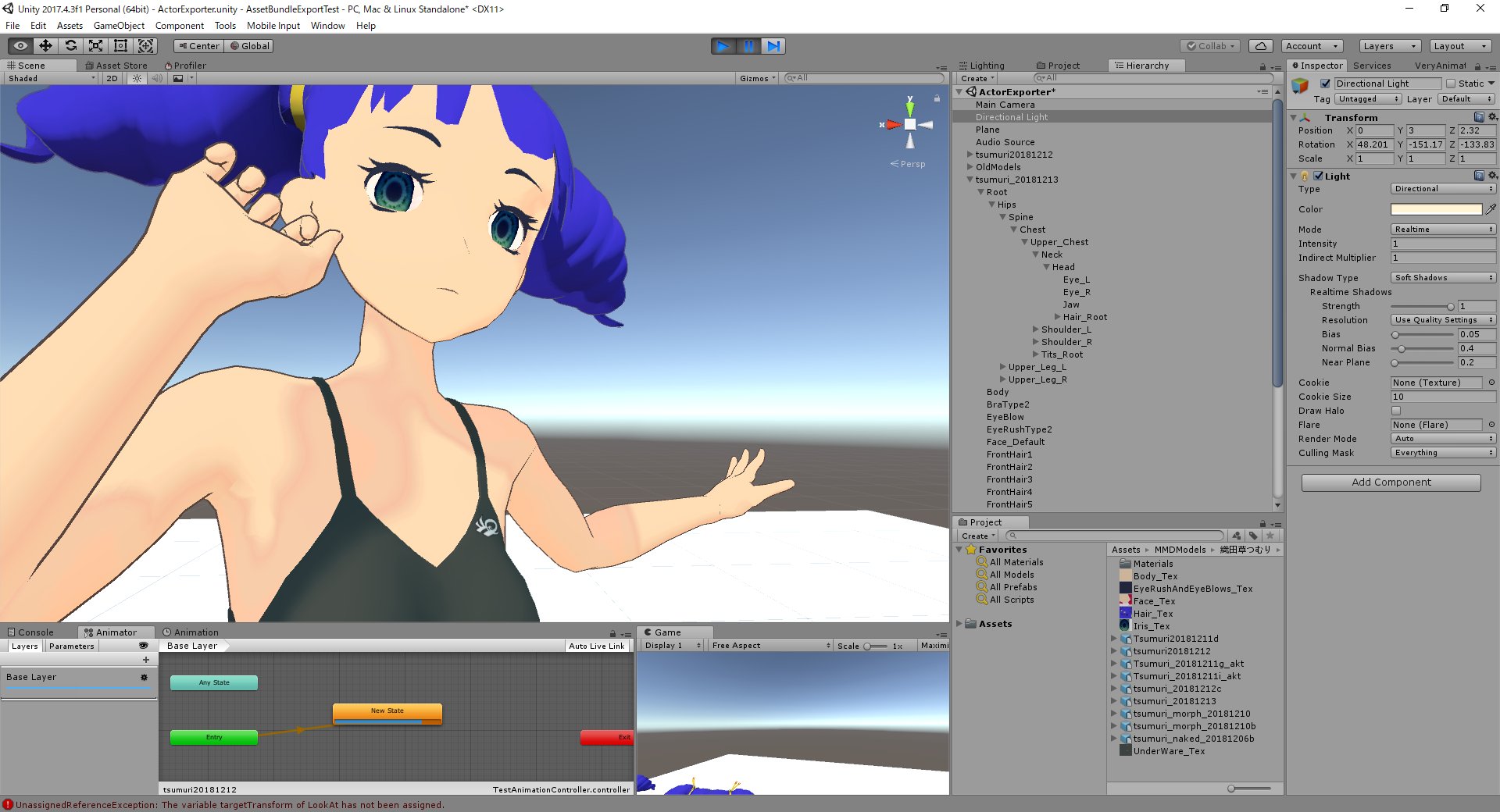The height and width of the screenshot is (812, 1500).
Task: Click the light Color swatch
Action: (1436, 209)
